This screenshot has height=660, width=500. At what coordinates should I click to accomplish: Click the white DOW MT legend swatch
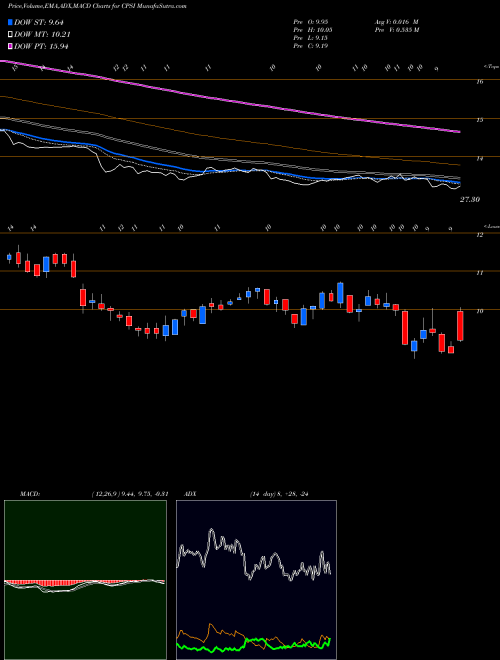tap(10, 35)
